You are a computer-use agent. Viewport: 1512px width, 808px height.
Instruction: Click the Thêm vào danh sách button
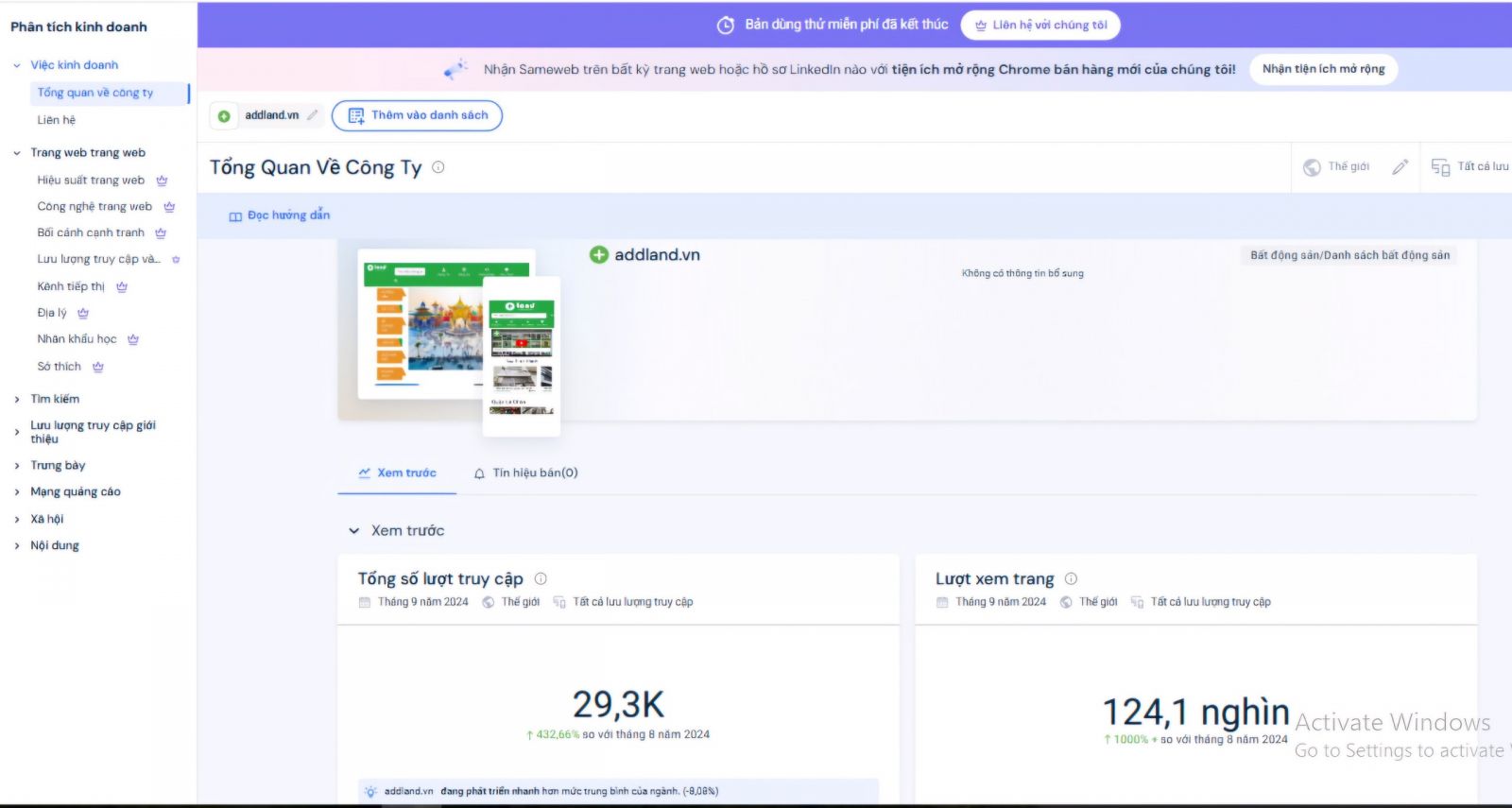(x=417, y=115)
